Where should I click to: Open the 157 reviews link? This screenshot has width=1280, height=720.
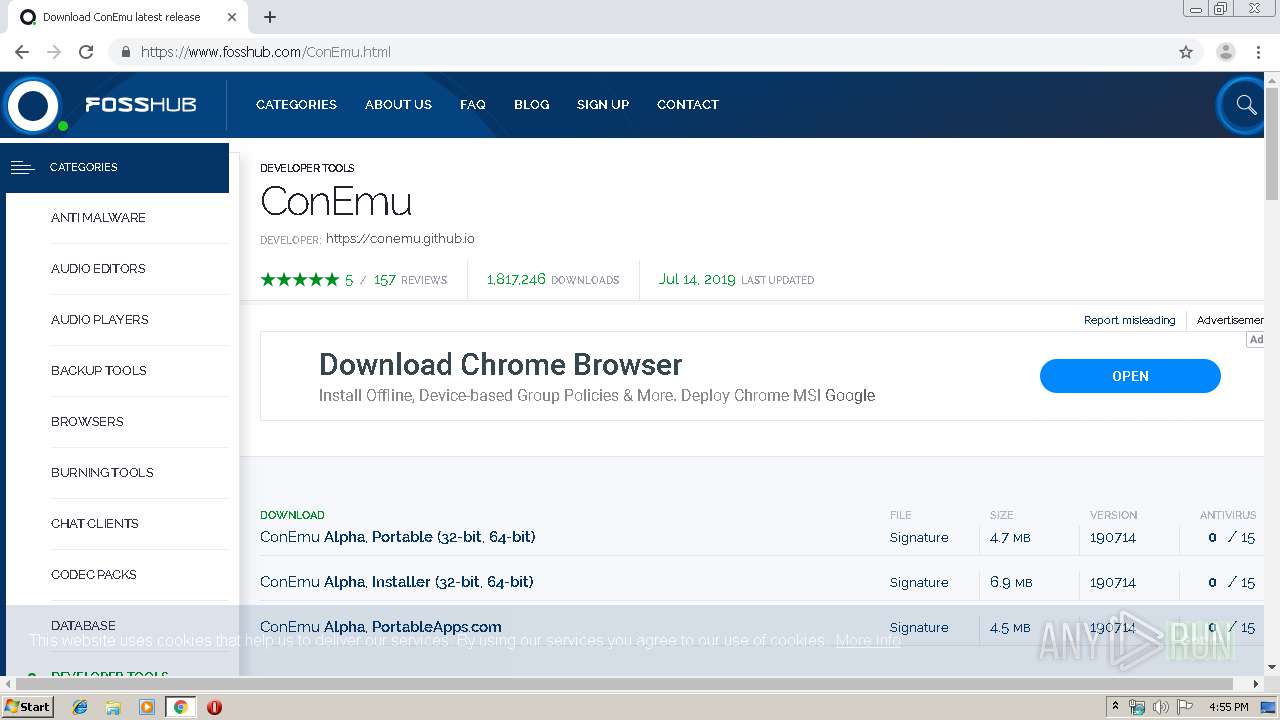point(410,280)
